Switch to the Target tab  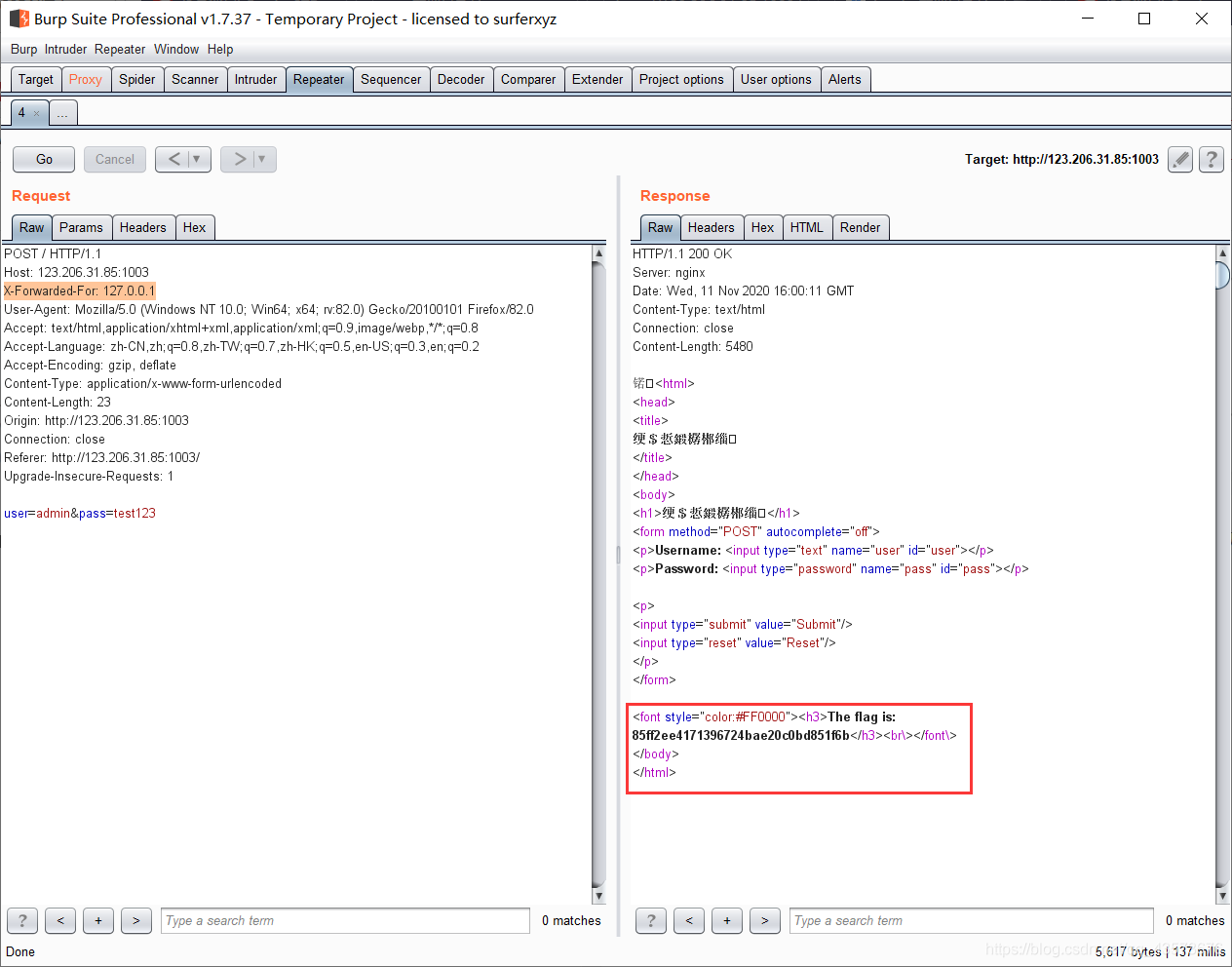point(36,80)
